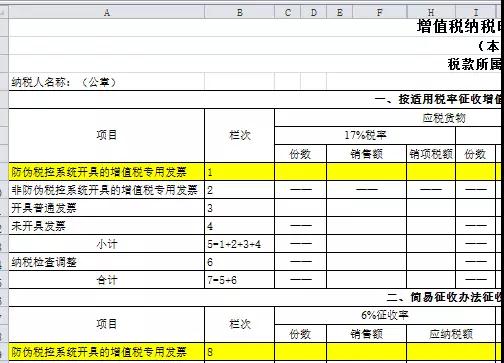Select column H header
504x363 pixels.
click(x=431, y=12)
